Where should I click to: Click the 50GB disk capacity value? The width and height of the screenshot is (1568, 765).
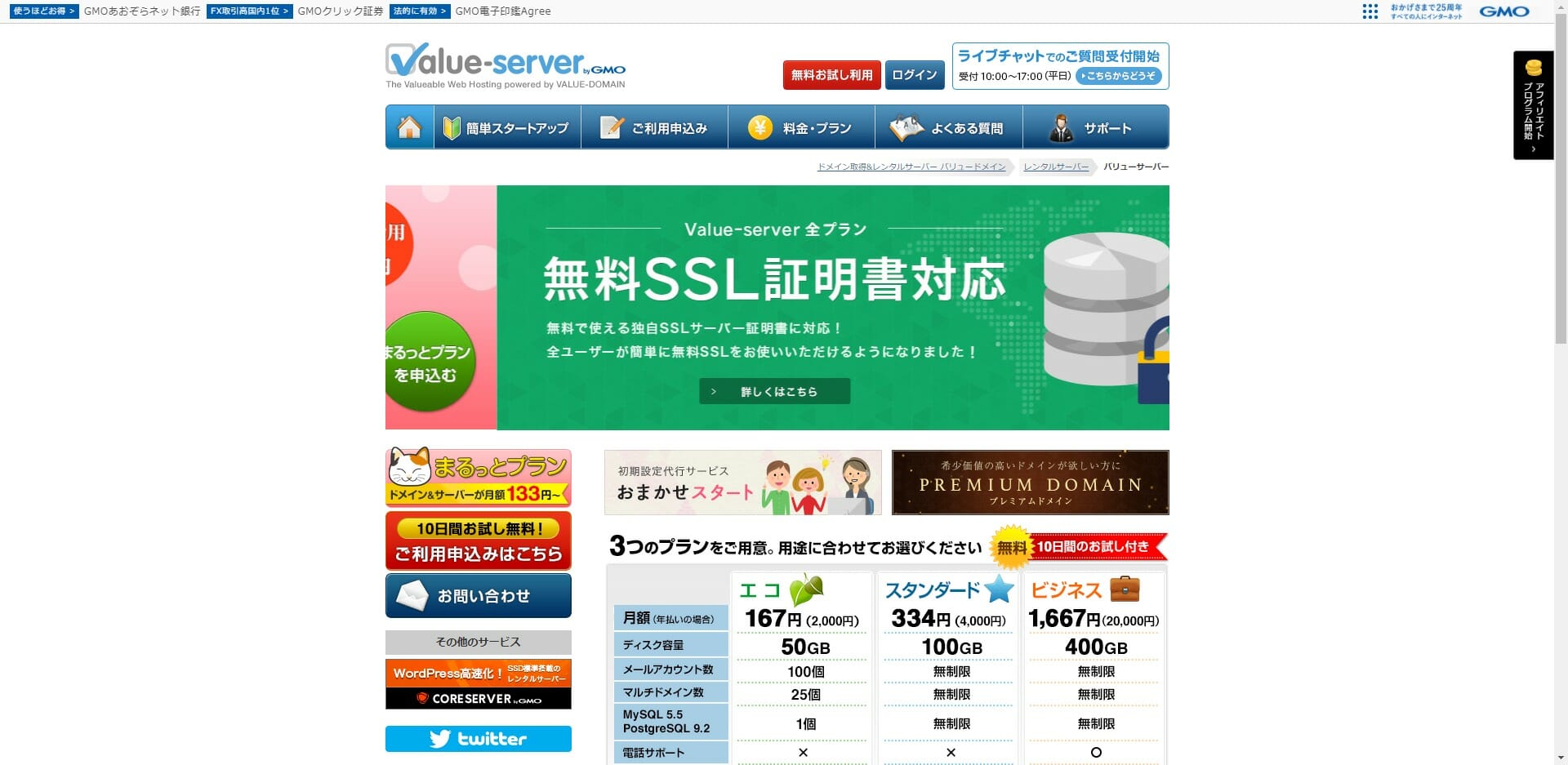(805, 647)
